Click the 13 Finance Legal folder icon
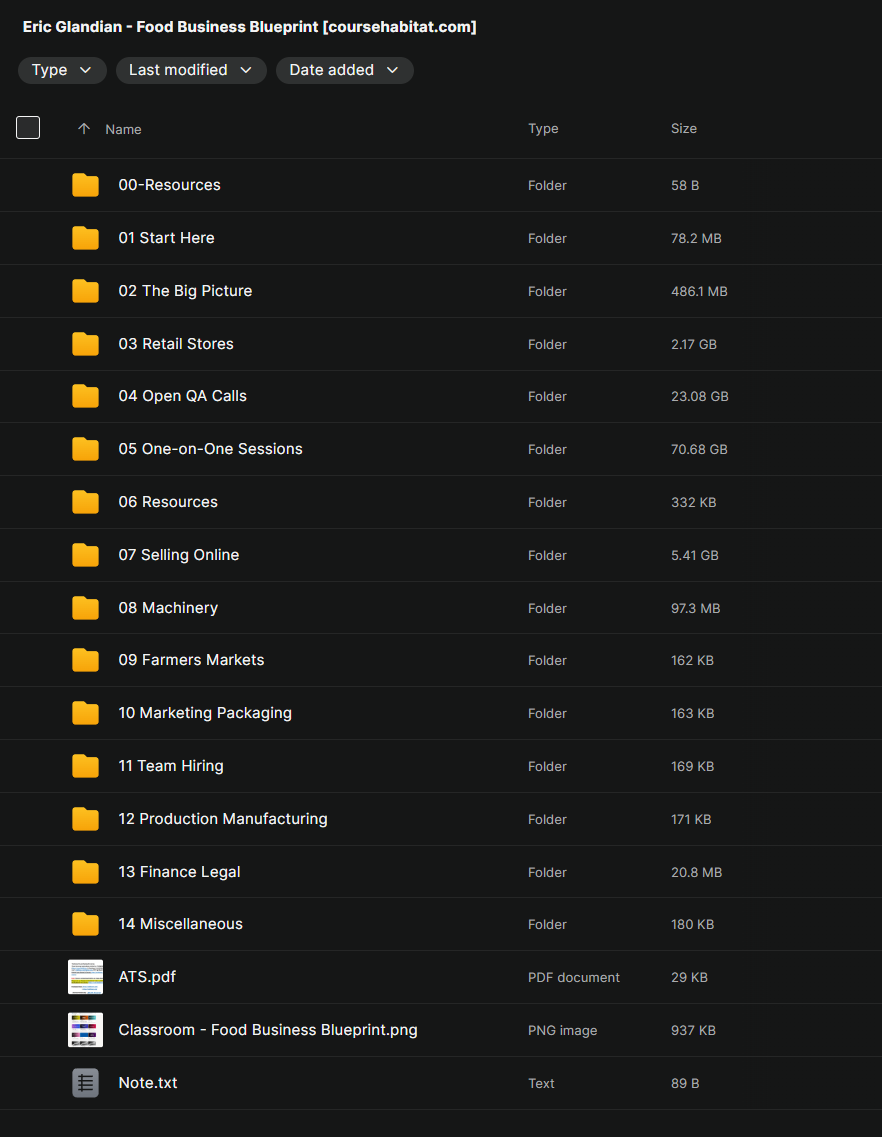This screenshot has height=1137, width=882. [85, 872]
